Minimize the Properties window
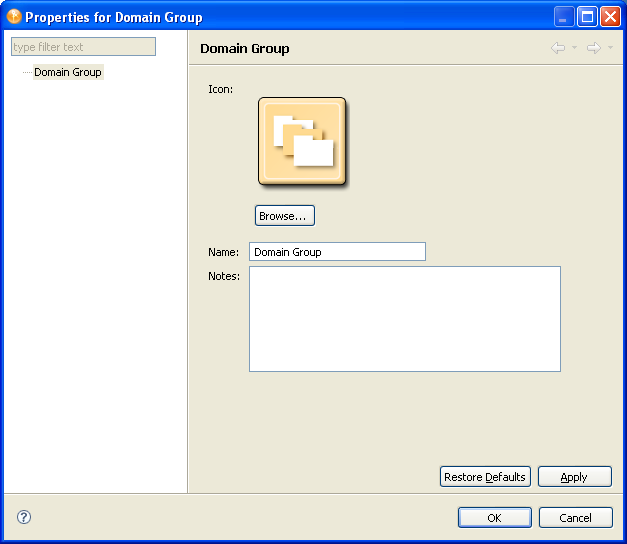The height and width of the screenshot is (544, 627). tap(564, 17)
